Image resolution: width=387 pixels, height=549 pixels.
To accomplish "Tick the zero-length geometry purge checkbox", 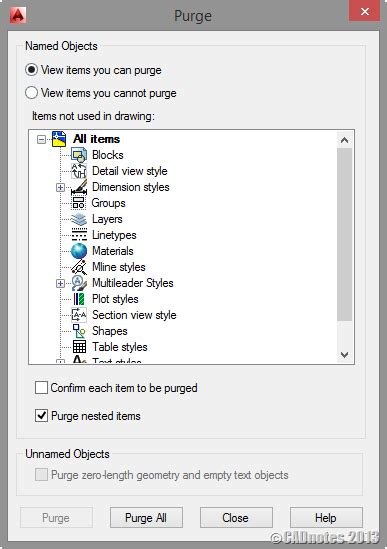I will (41, 475).
